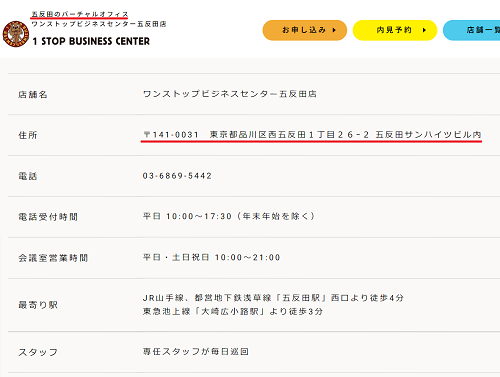Click ワンストップビジネスセンター五反田店 header subtitle
Image resolution: width=500 pixels, height=377 pixels.
pos(99,24)
